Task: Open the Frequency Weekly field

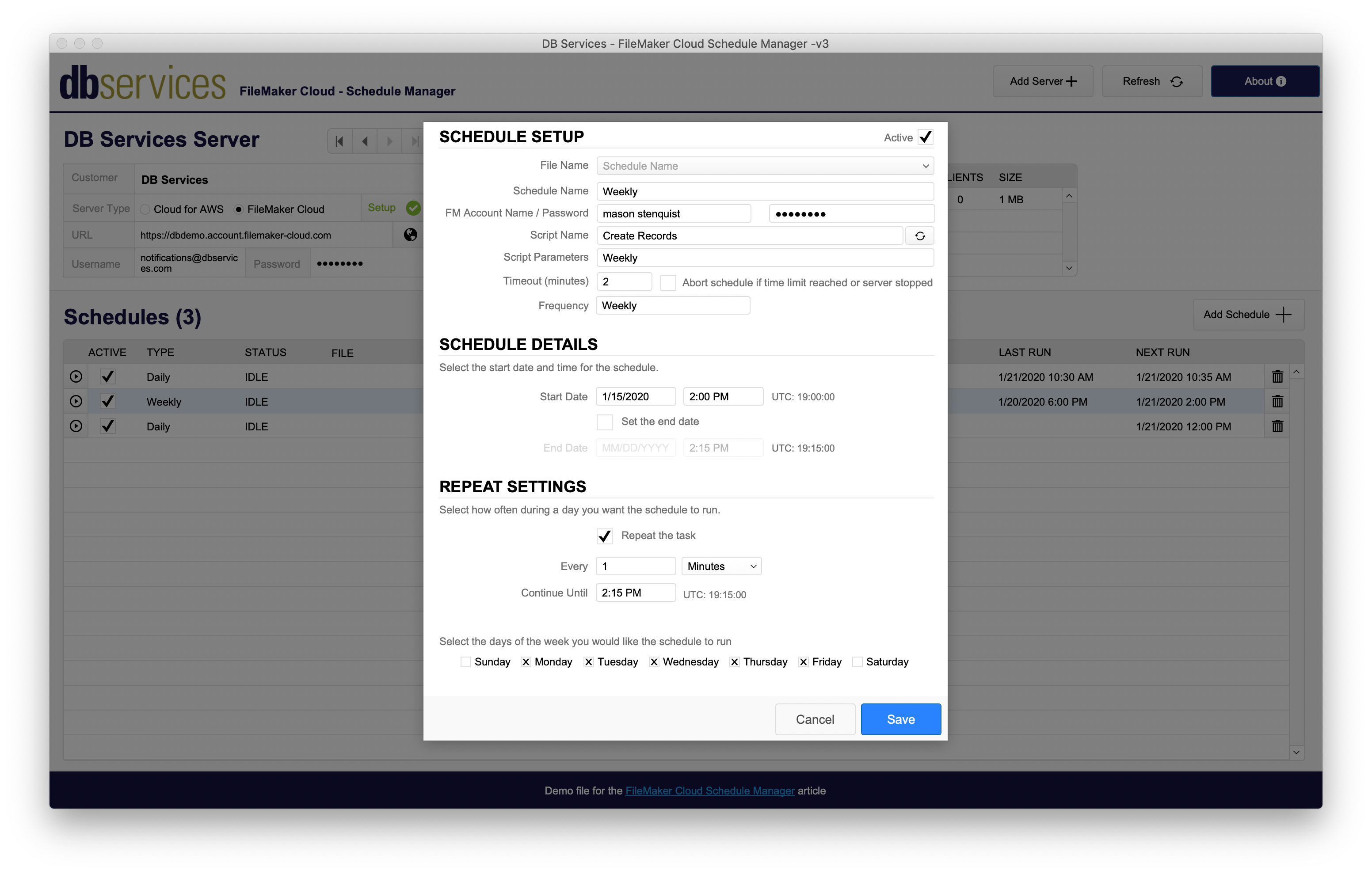Action: (x=673, y=306)
